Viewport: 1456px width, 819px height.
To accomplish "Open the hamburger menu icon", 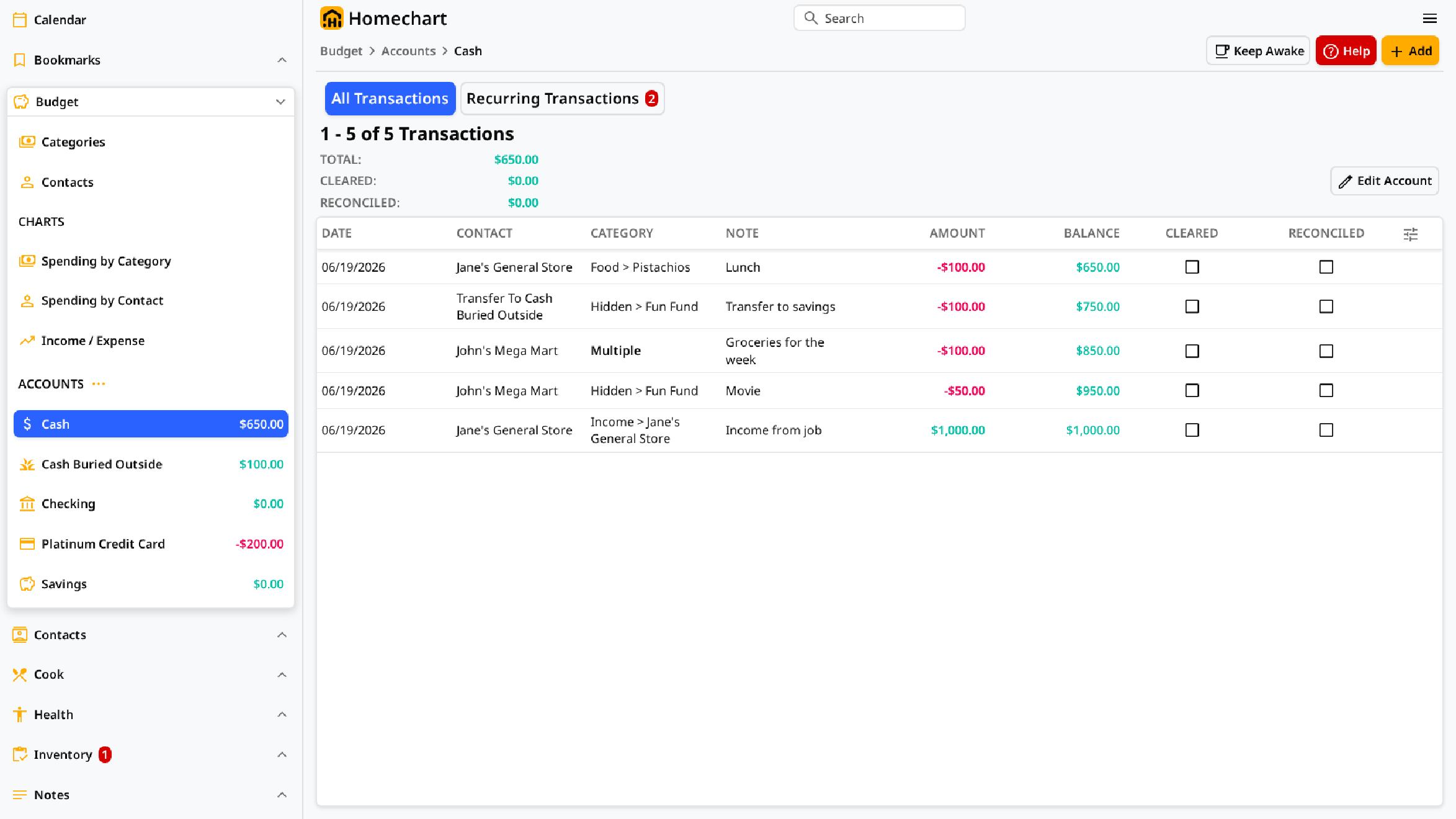I will coord(1429,19).
